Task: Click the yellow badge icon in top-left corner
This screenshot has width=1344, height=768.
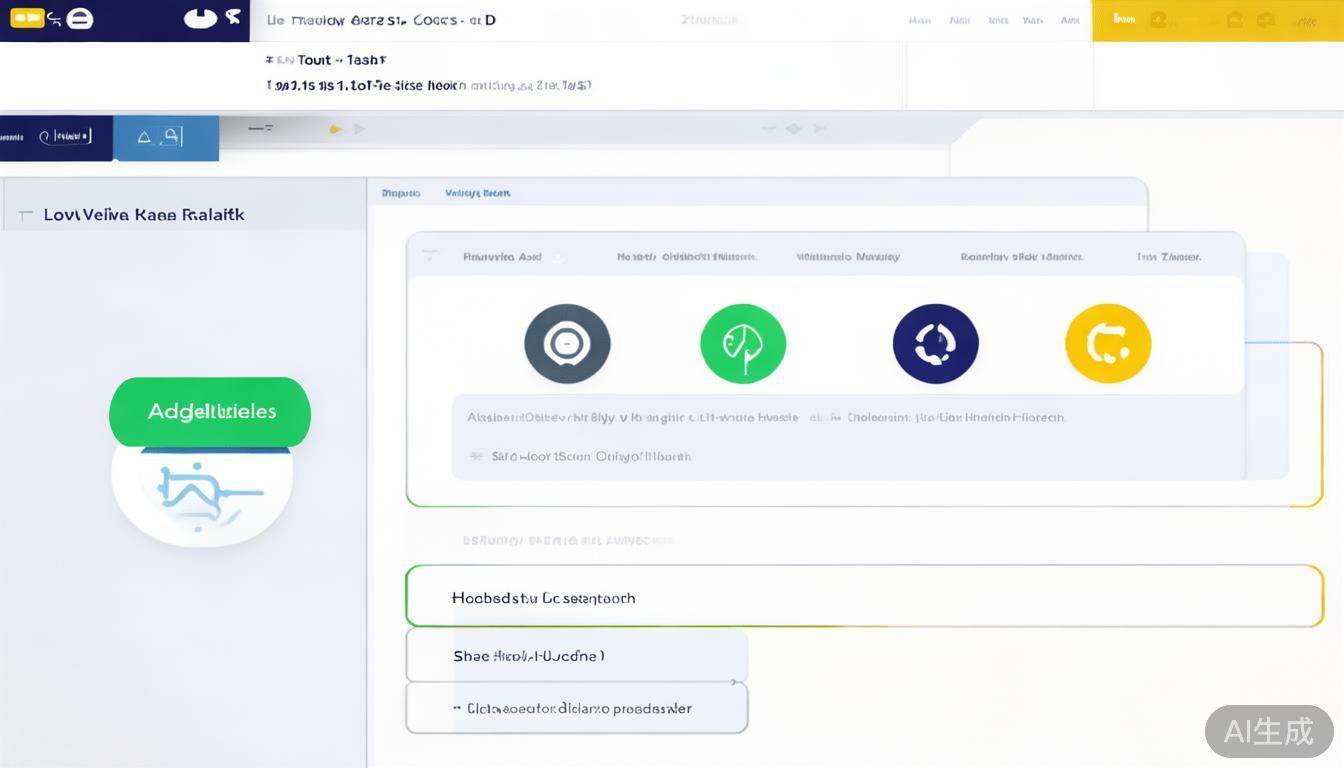Action: point(27,18)
